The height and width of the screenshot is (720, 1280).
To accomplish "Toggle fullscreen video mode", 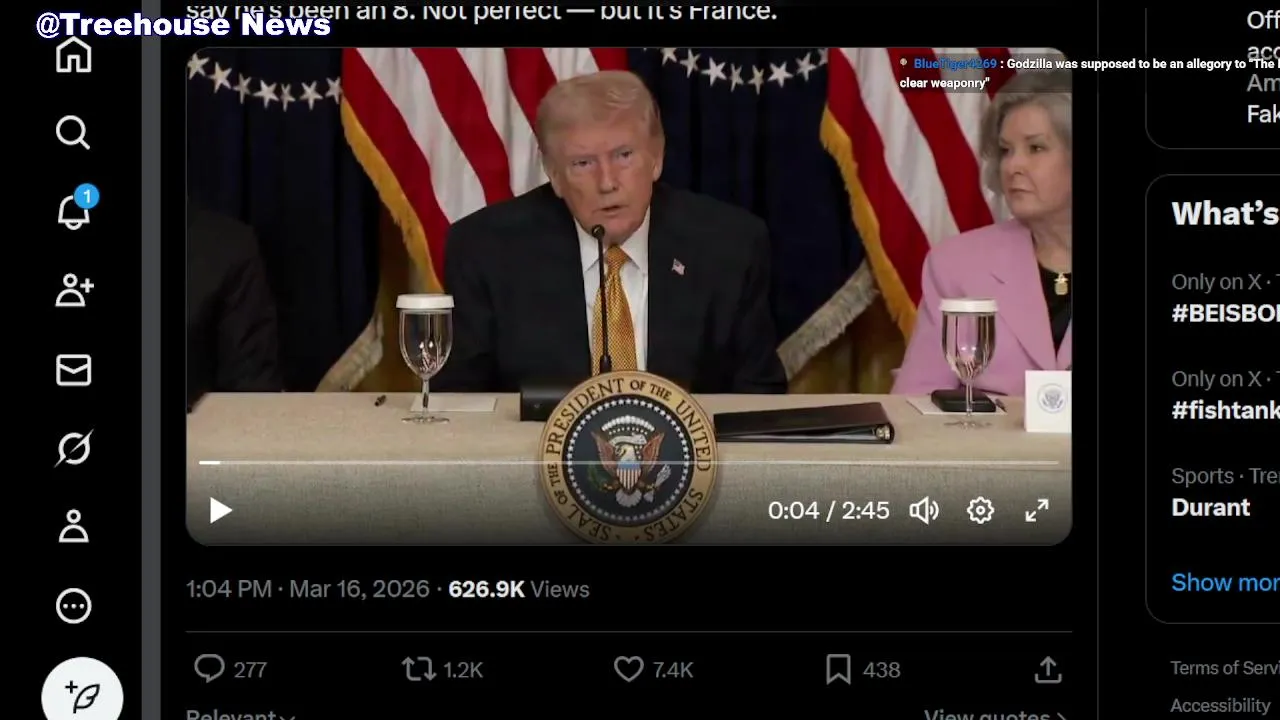I will coord(1037,511).
